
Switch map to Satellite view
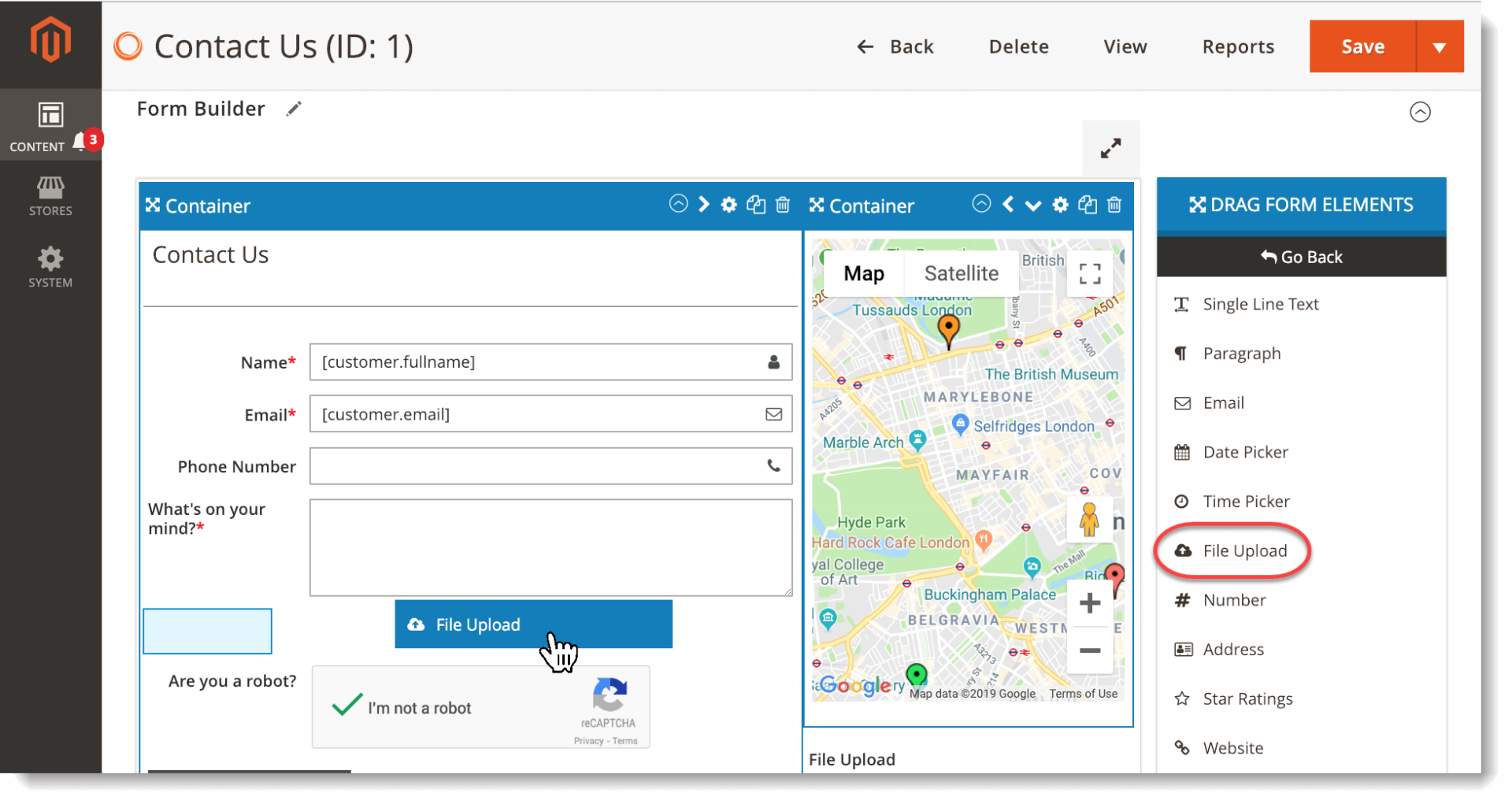coord(962,273)
